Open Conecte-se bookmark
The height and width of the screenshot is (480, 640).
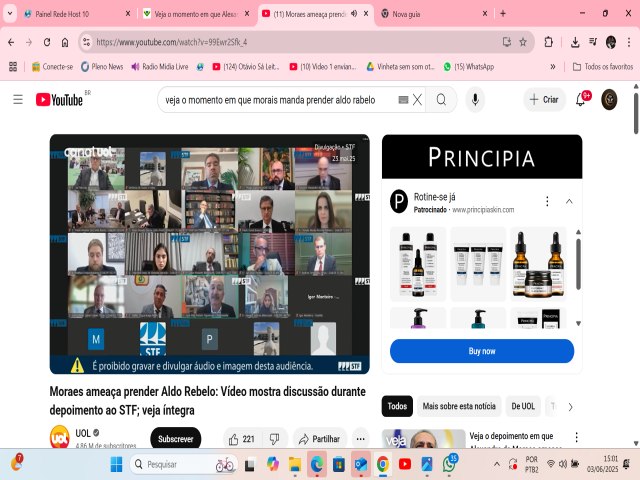pos(53,67)
